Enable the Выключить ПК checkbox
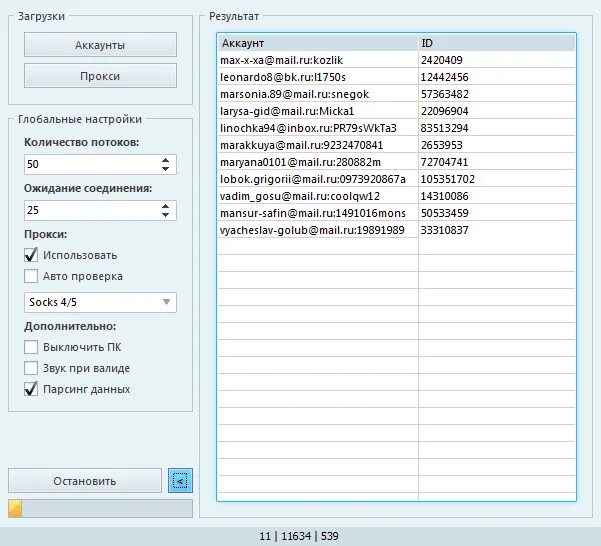 click(31, 347)
